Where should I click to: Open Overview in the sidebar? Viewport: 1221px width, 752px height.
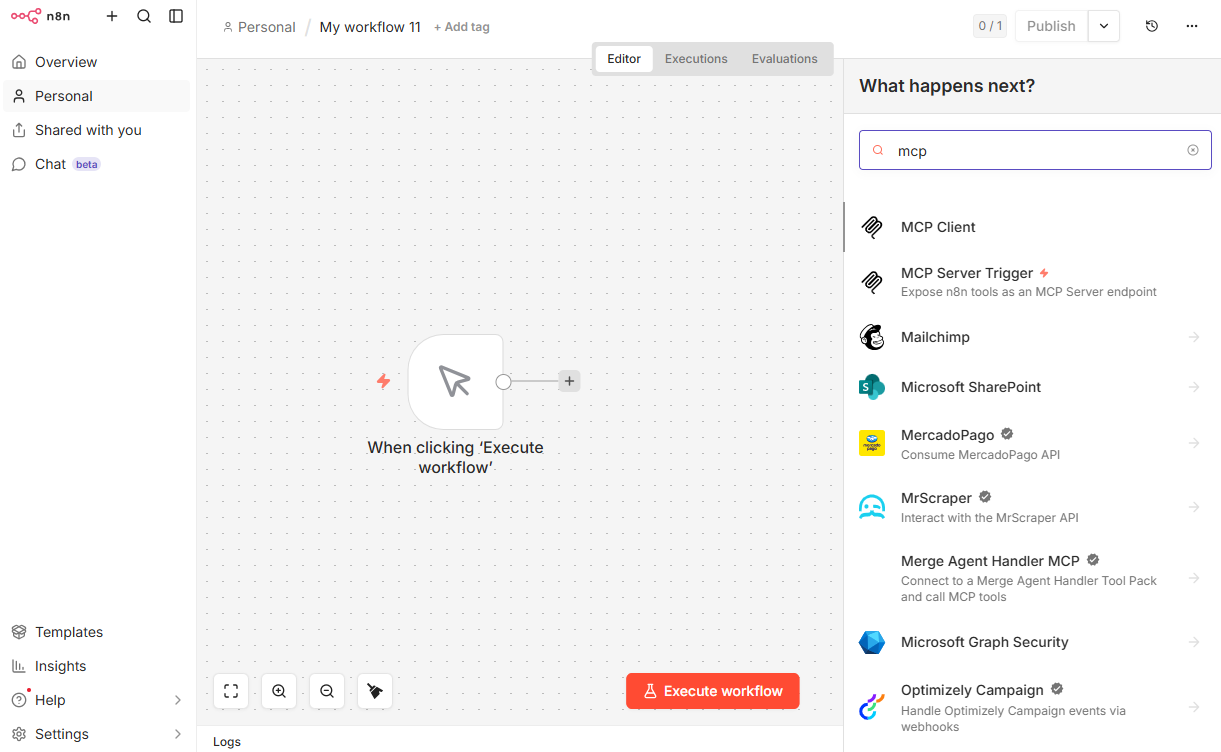[96, 62]
